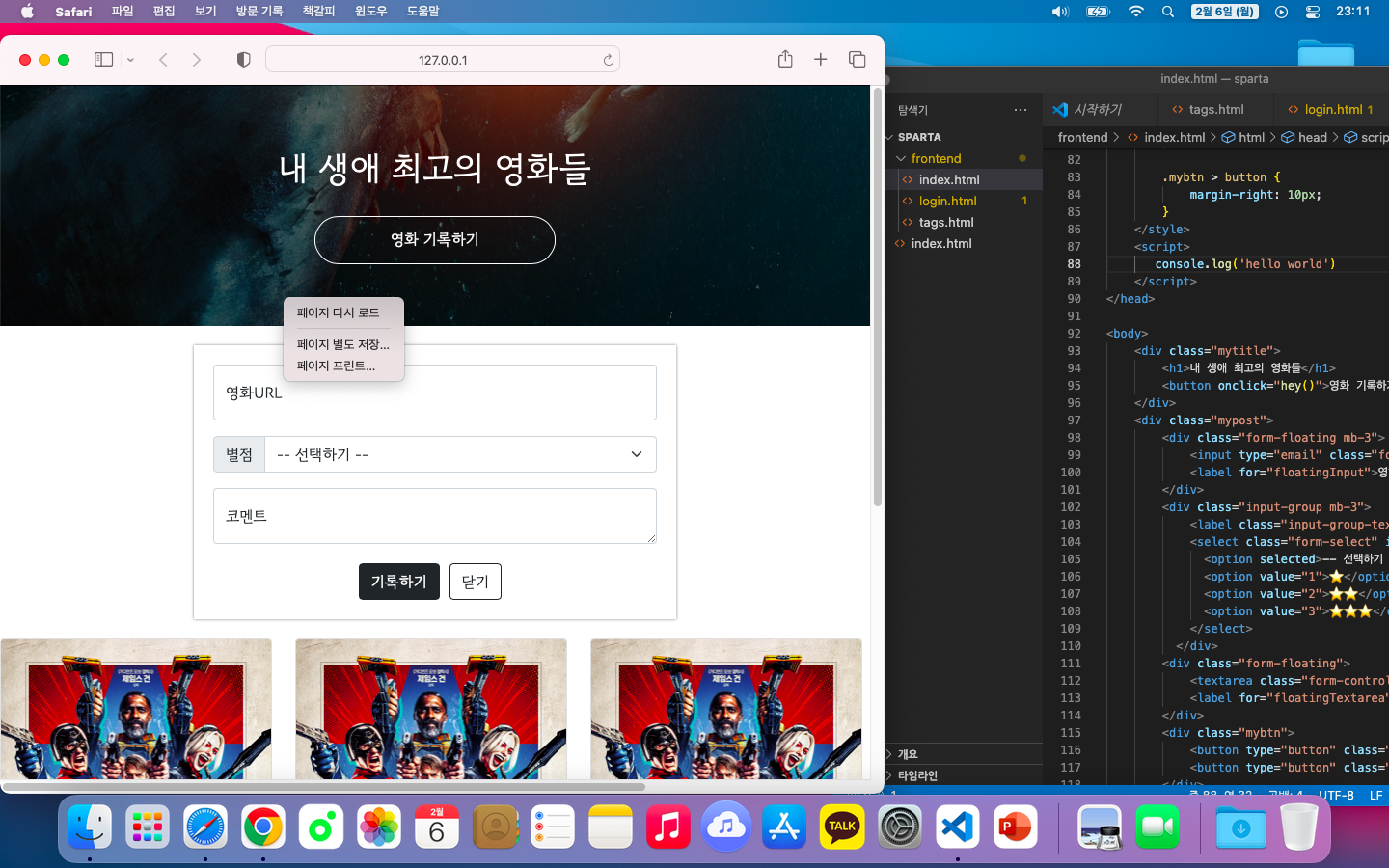Open PowerPoint in Dock

point(1016,827)
